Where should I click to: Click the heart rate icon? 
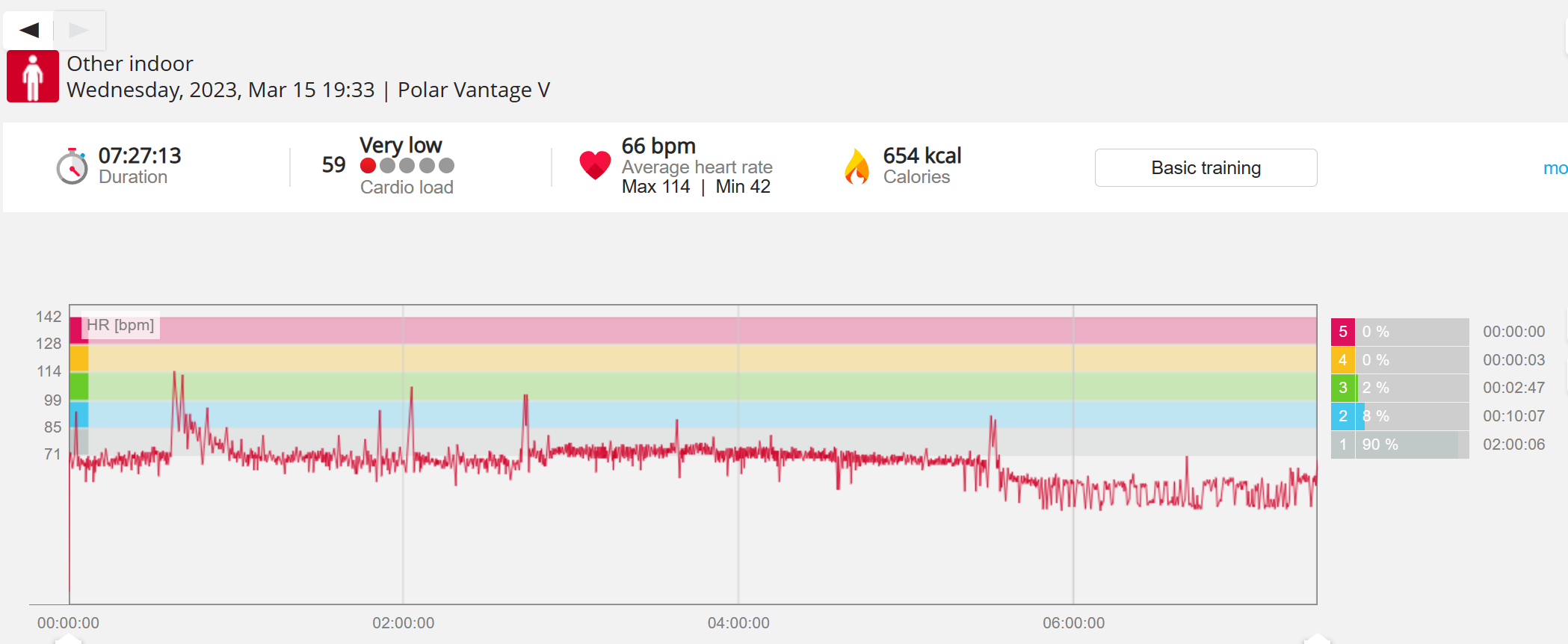click(595, 165)
